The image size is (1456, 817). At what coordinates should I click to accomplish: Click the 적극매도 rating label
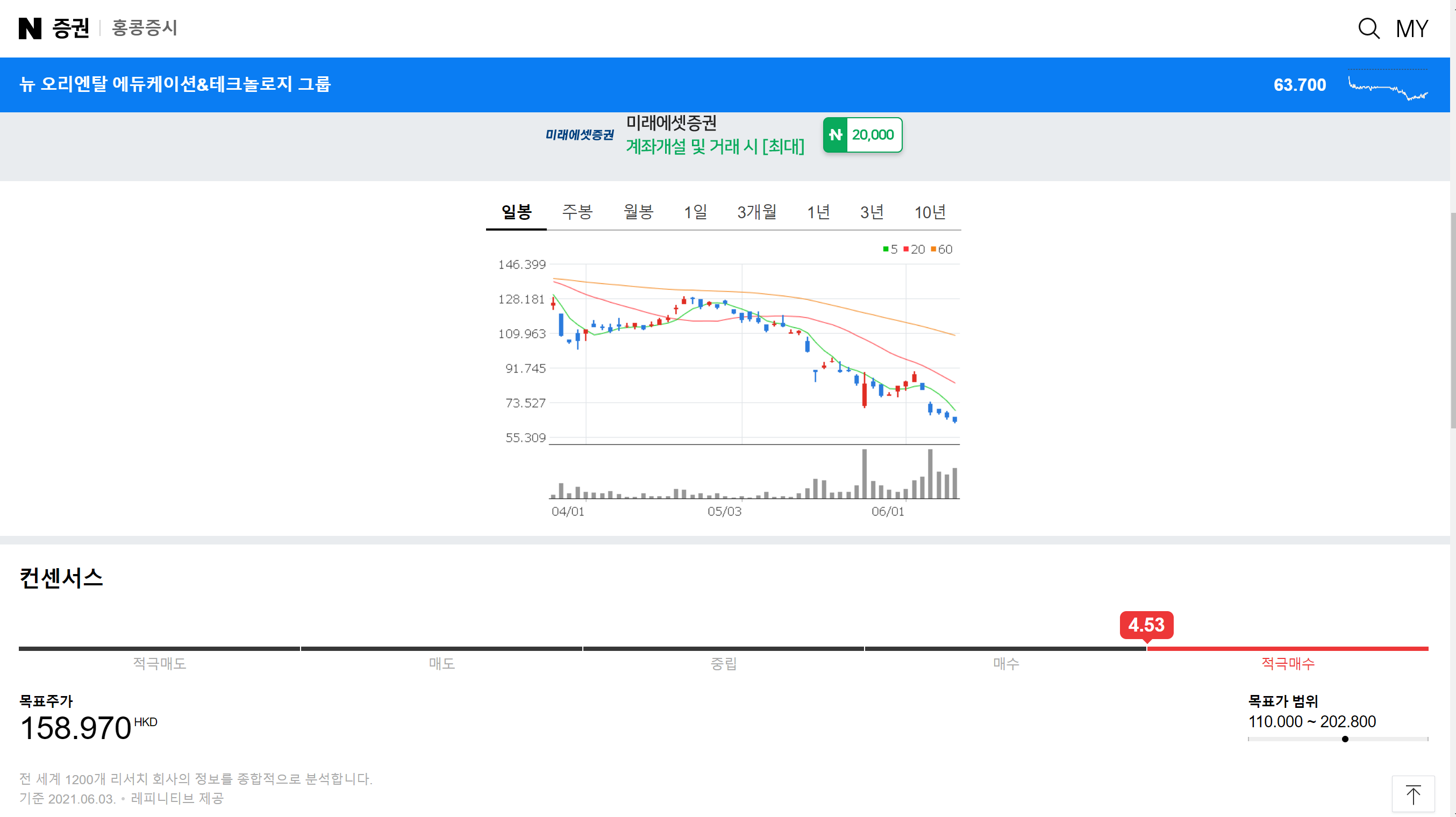pyautogui.click(x=159, y=663)
